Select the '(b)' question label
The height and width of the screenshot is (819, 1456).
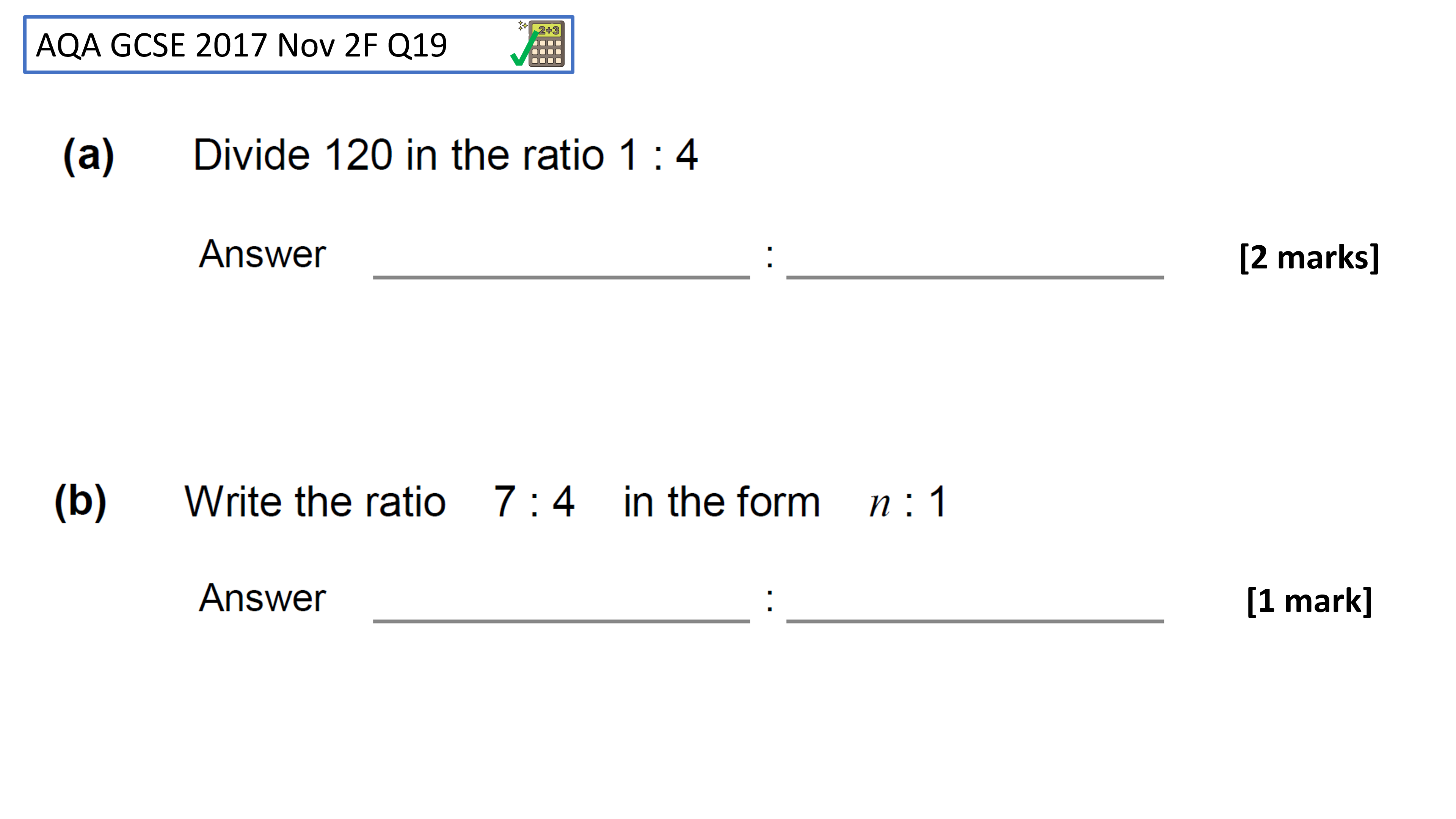coord(80,501)
